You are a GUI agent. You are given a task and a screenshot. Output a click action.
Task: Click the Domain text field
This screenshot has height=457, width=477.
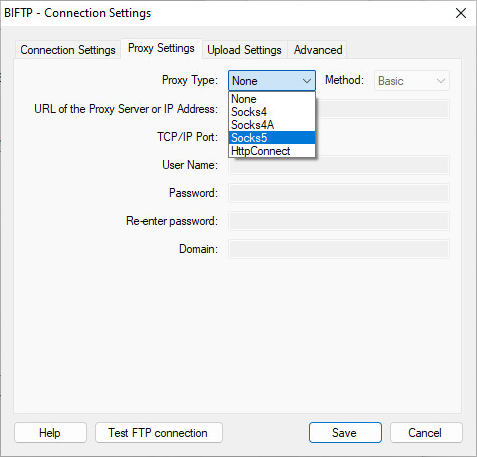point(339,249)
